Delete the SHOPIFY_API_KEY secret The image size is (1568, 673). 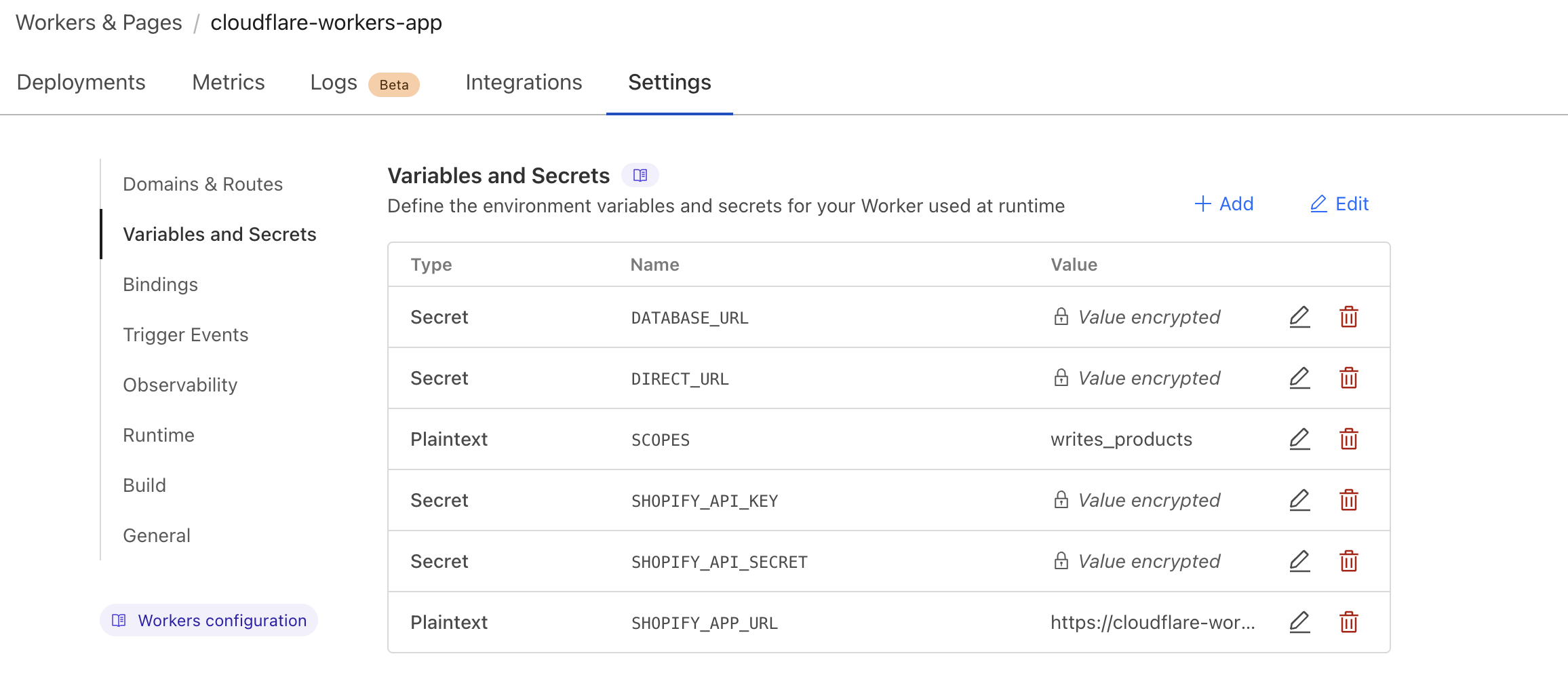pyautogui.click(x=1349, y=500)
